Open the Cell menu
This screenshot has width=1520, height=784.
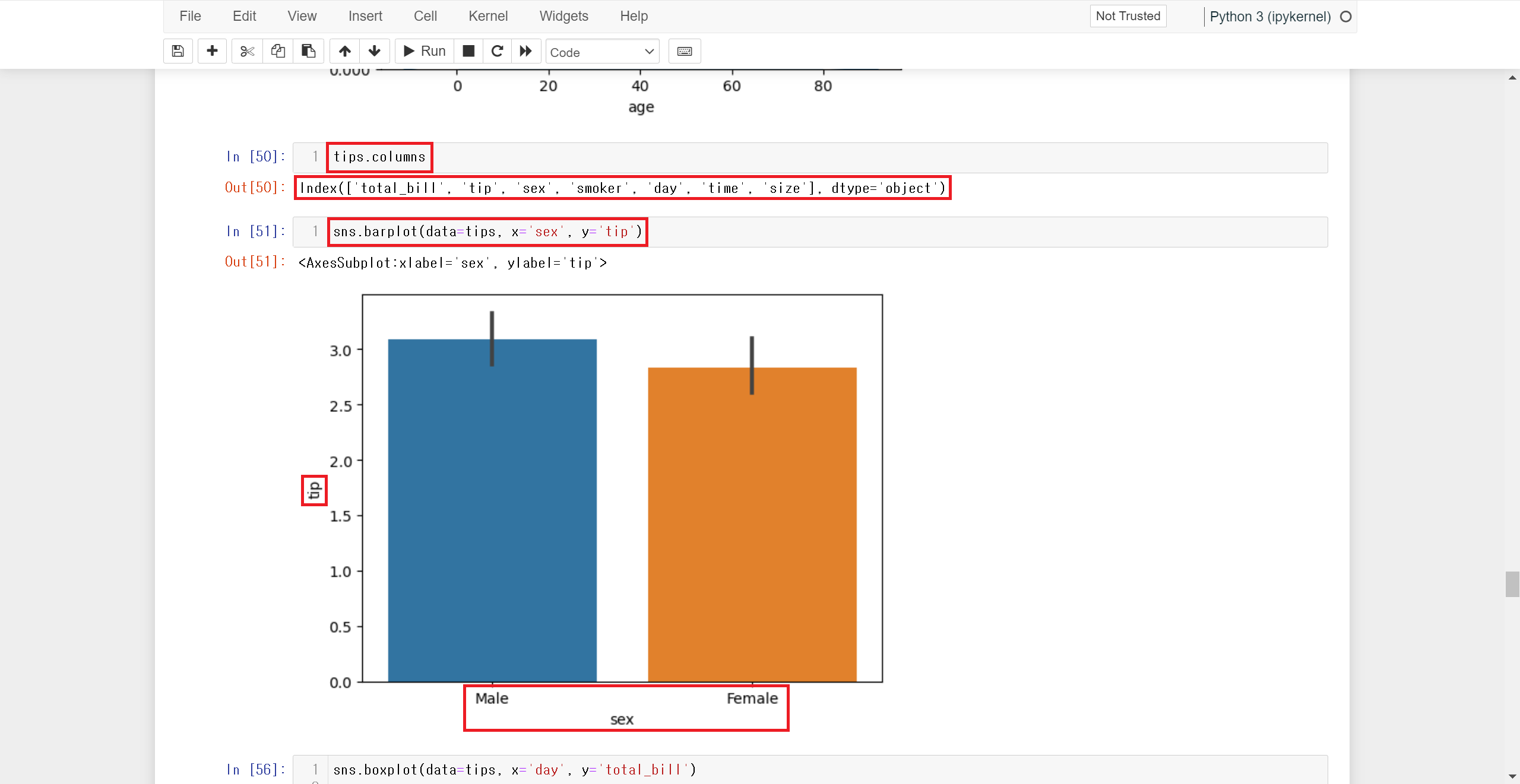coord(425,16)
